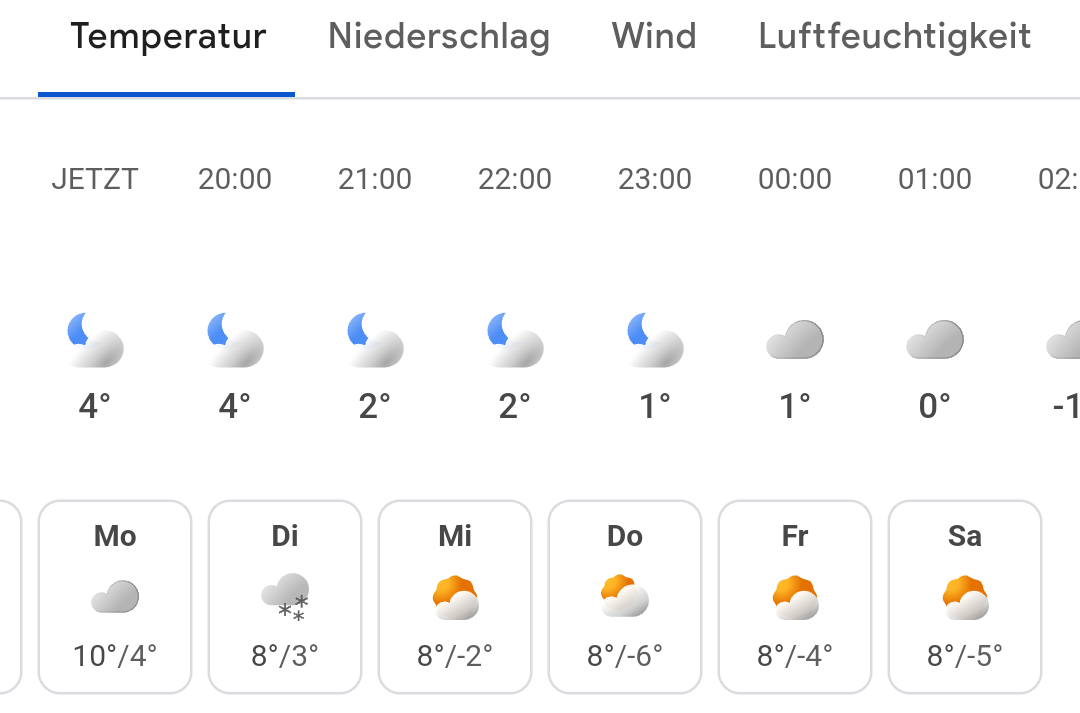The image size is (1080, 713).
Task: Select the Temperatur tab
Action: click(x=167, y=37)
